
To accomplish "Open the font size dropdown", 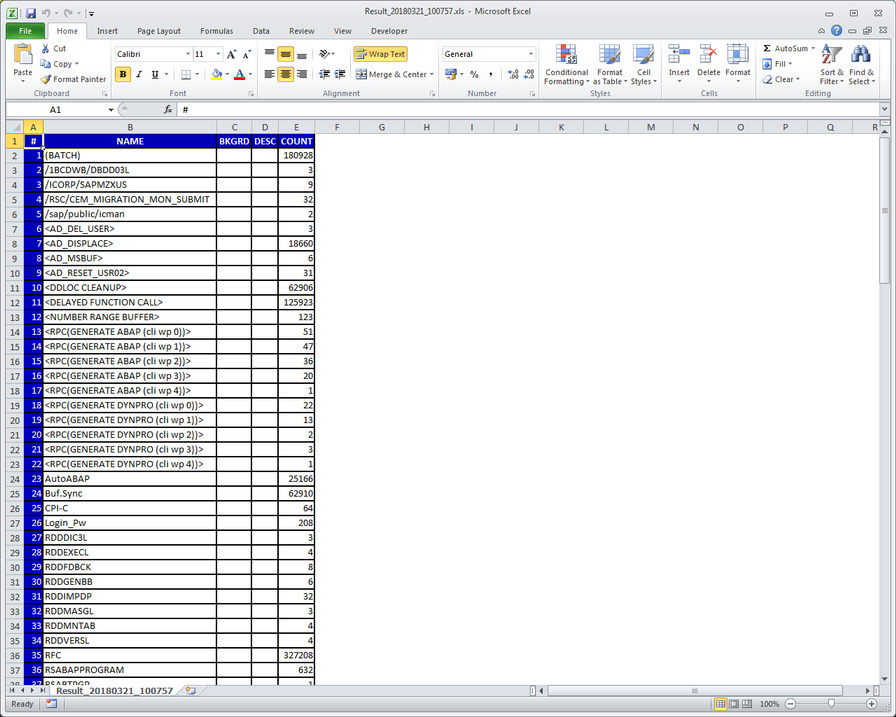I will coord(218,53).
